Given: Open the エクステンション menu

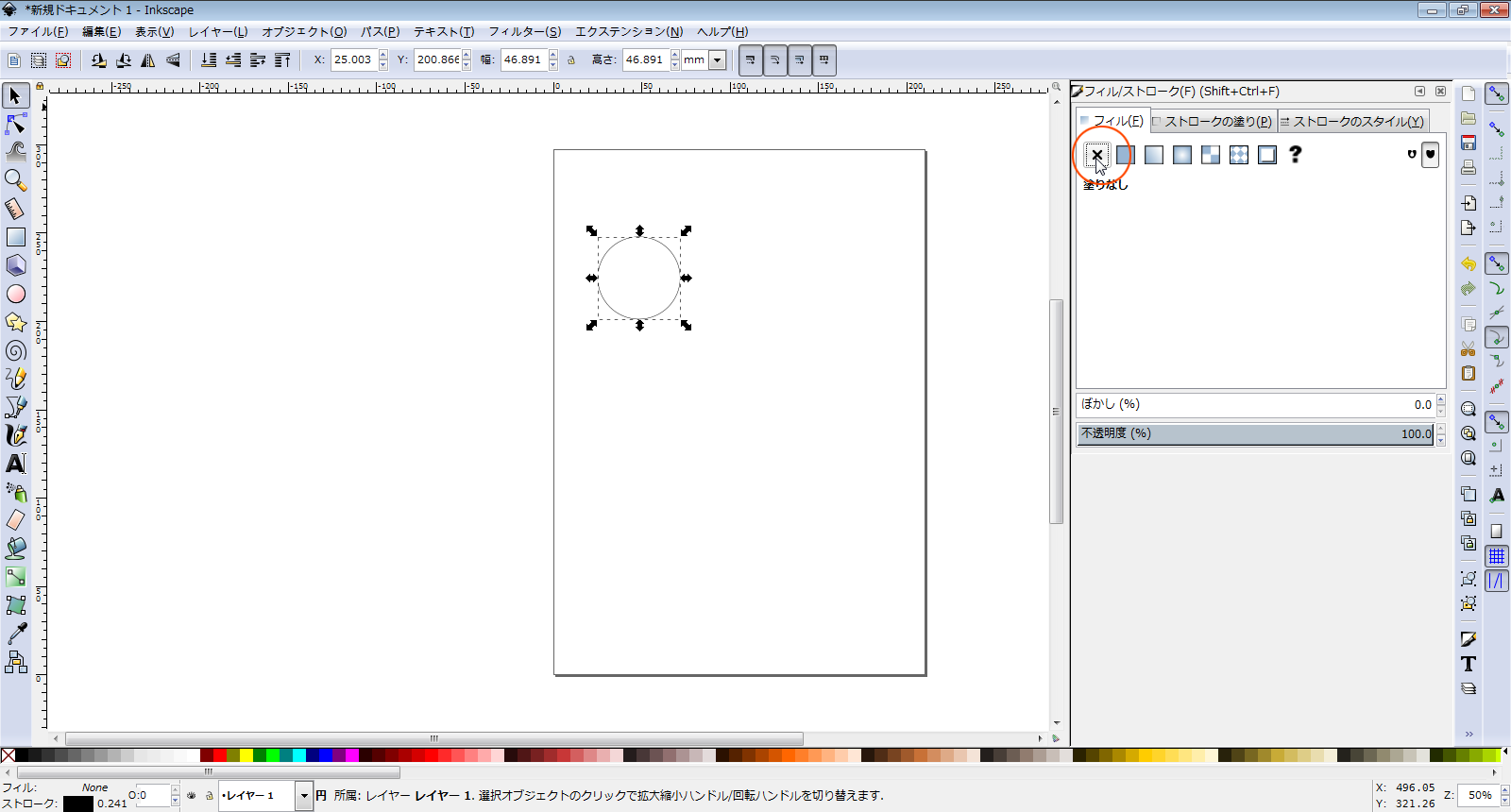Looking at the screenshot, I should [629, 31].
